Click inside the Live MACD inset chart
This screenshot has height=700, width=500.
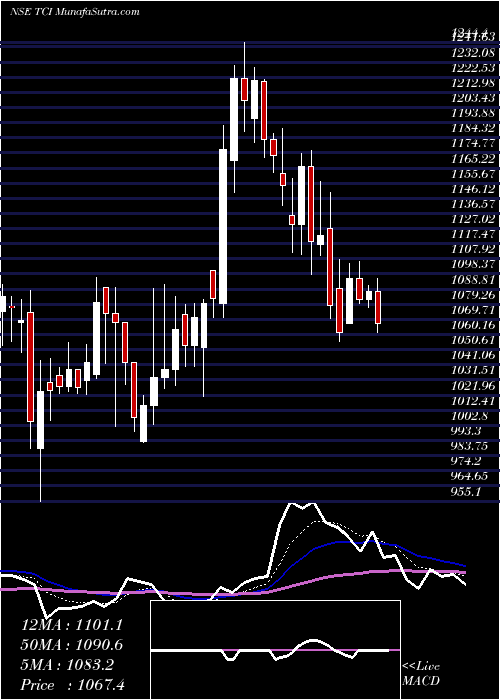pyautogui.click(x=275, y=650)
